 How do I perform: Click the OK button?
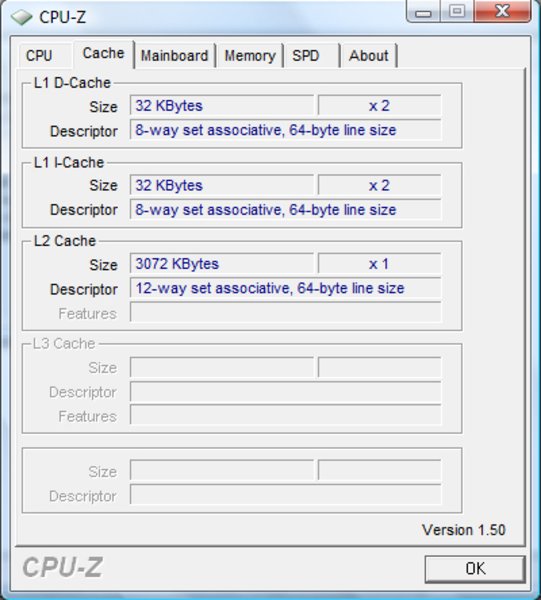475,569
